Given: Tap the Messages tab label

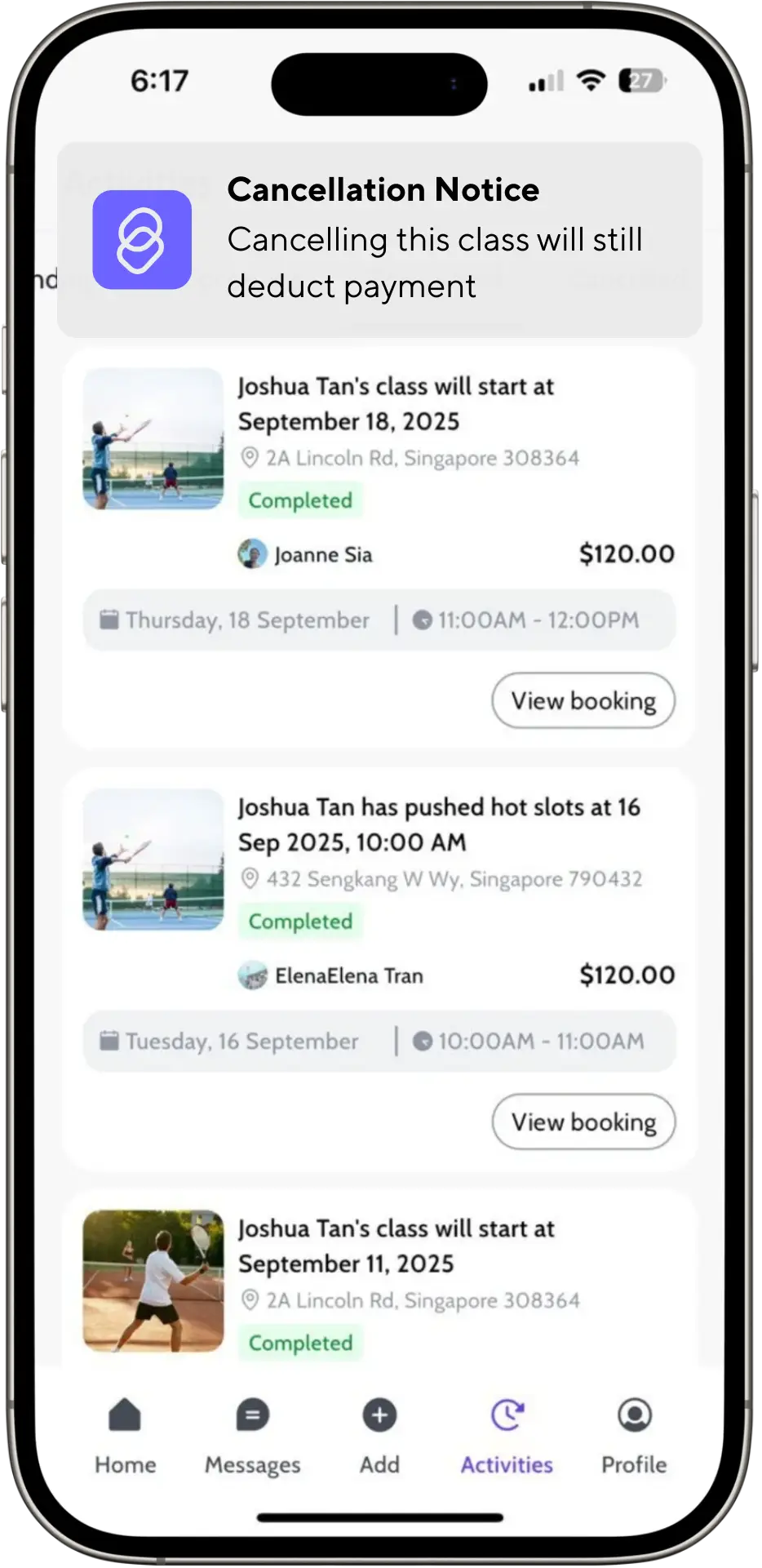Looking at the screenshot, I should coord(252,1465).
